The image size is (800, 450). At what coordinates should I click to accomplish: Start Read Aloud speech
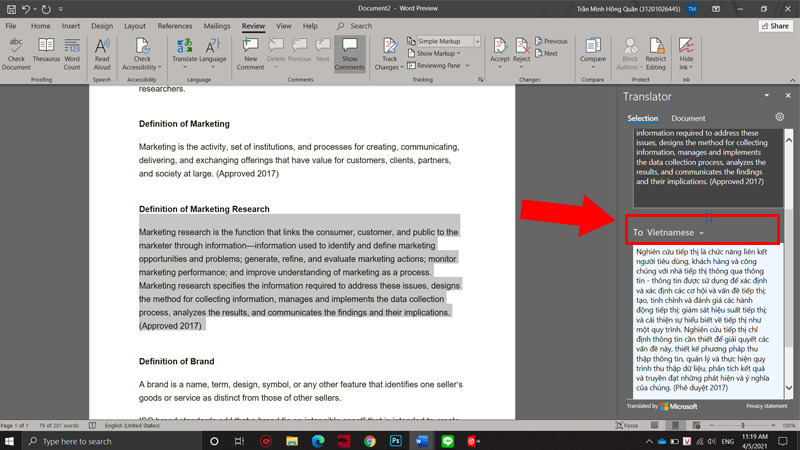point(102,50)
